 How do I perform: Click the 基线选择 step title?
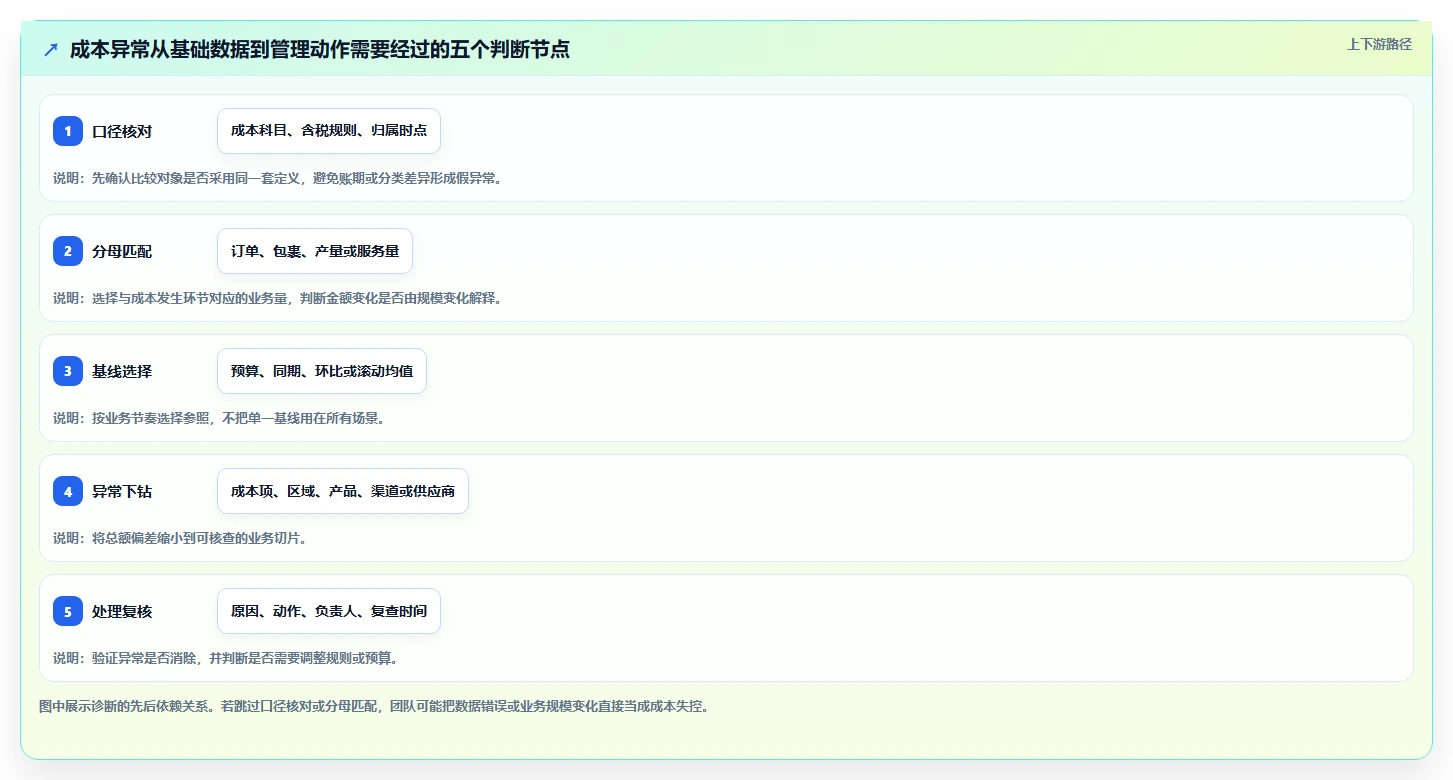point(122,372)
